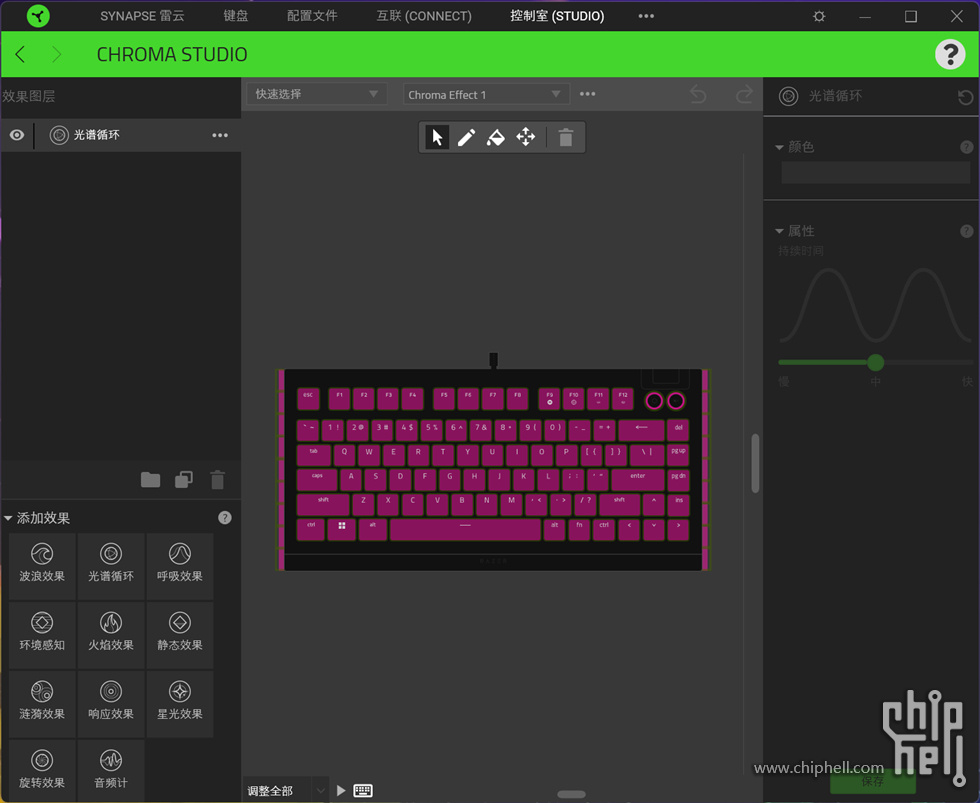Screen dimensions: 980x803
Task: Select the arrow selection tool
Action: click(x=437, y=137)
